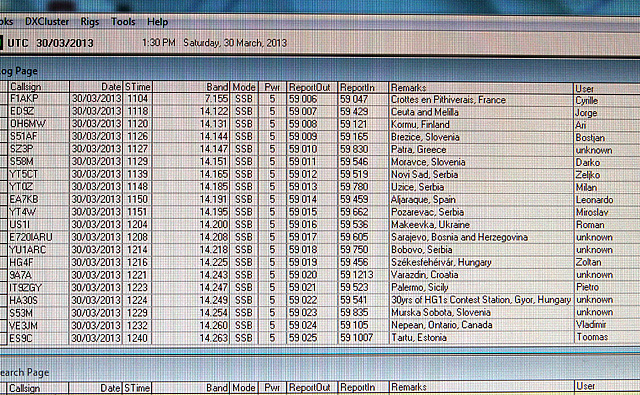Click remark Székesfehérvár, Hungary

(x=441, y=262)
